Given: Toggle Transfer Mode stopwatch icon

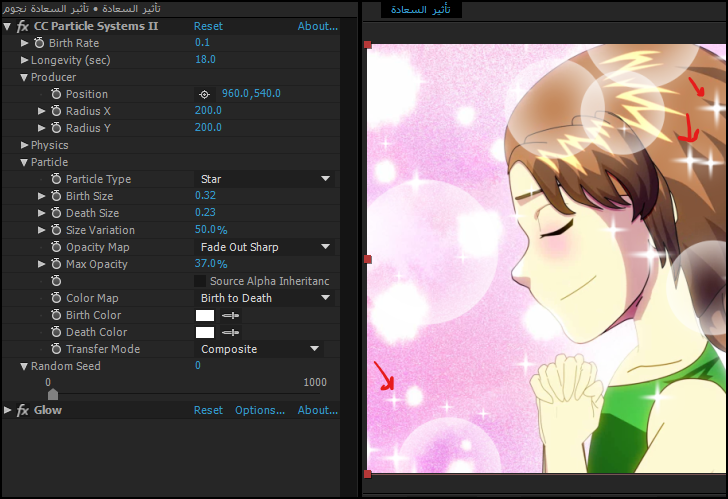Looking at the screenshot, I should point(56,349).
